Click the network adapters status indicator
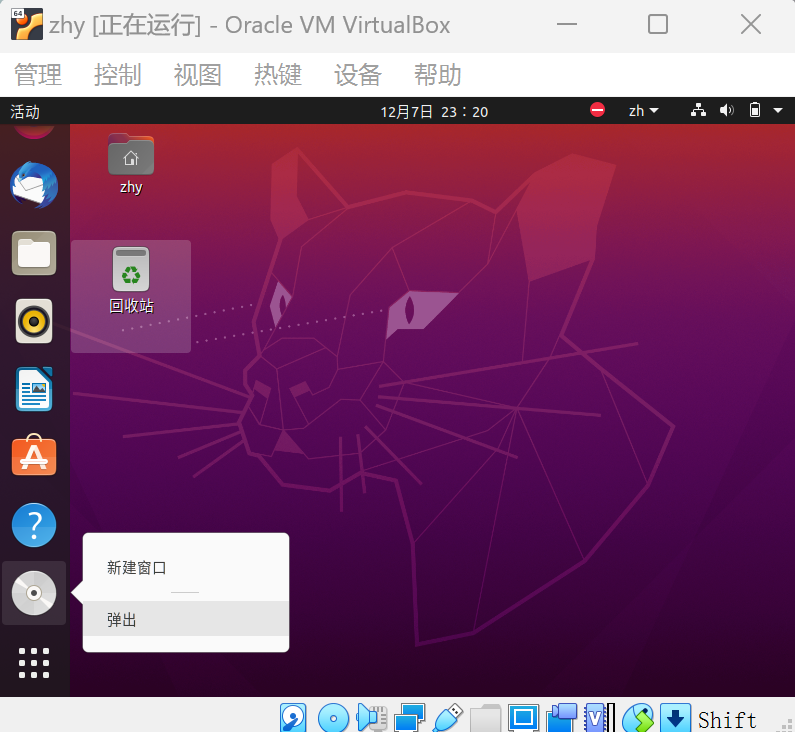 (x=410, y=718)
